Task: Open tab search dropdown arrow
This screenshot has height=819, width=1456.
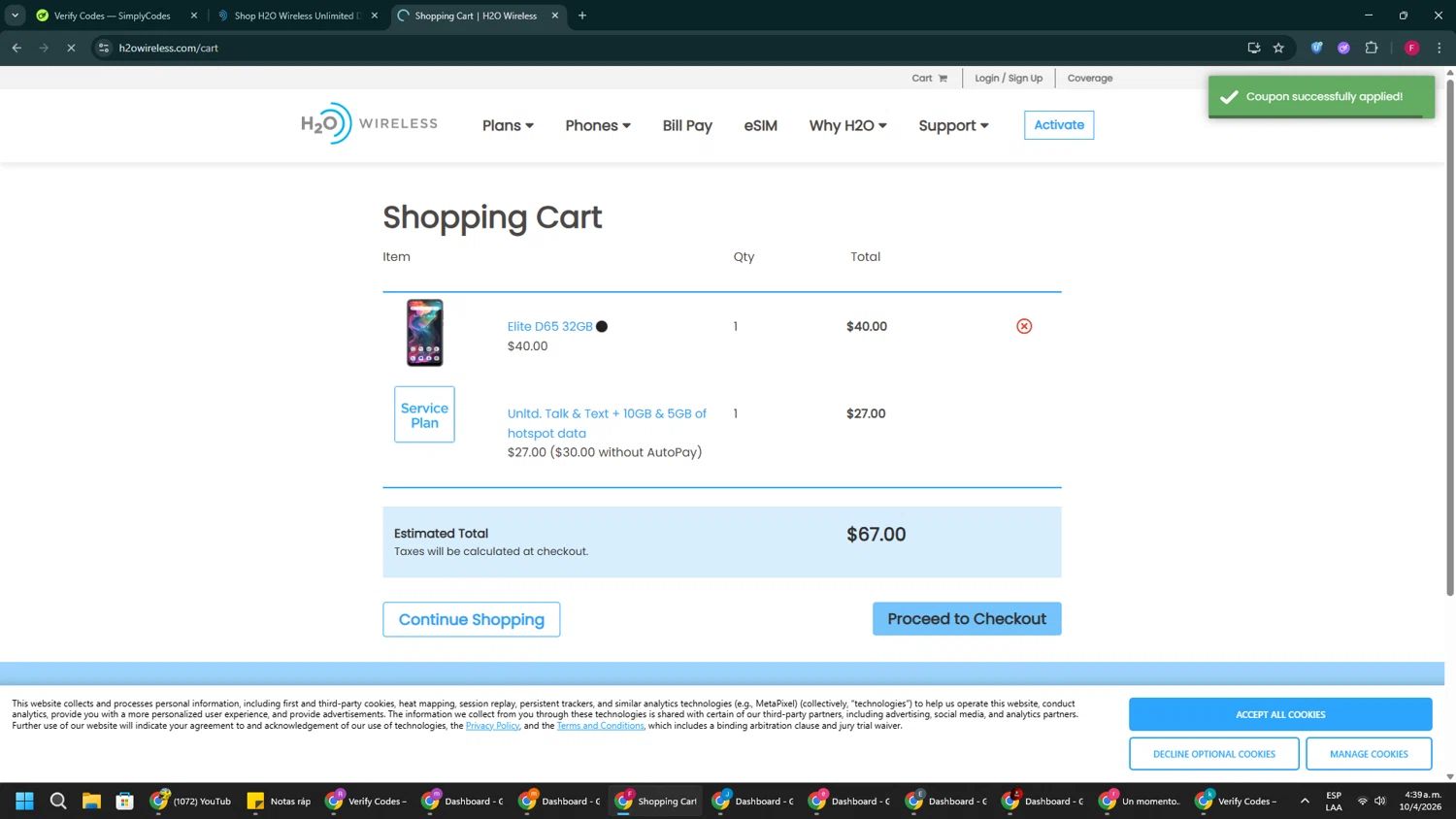Action: click(15, 16)
